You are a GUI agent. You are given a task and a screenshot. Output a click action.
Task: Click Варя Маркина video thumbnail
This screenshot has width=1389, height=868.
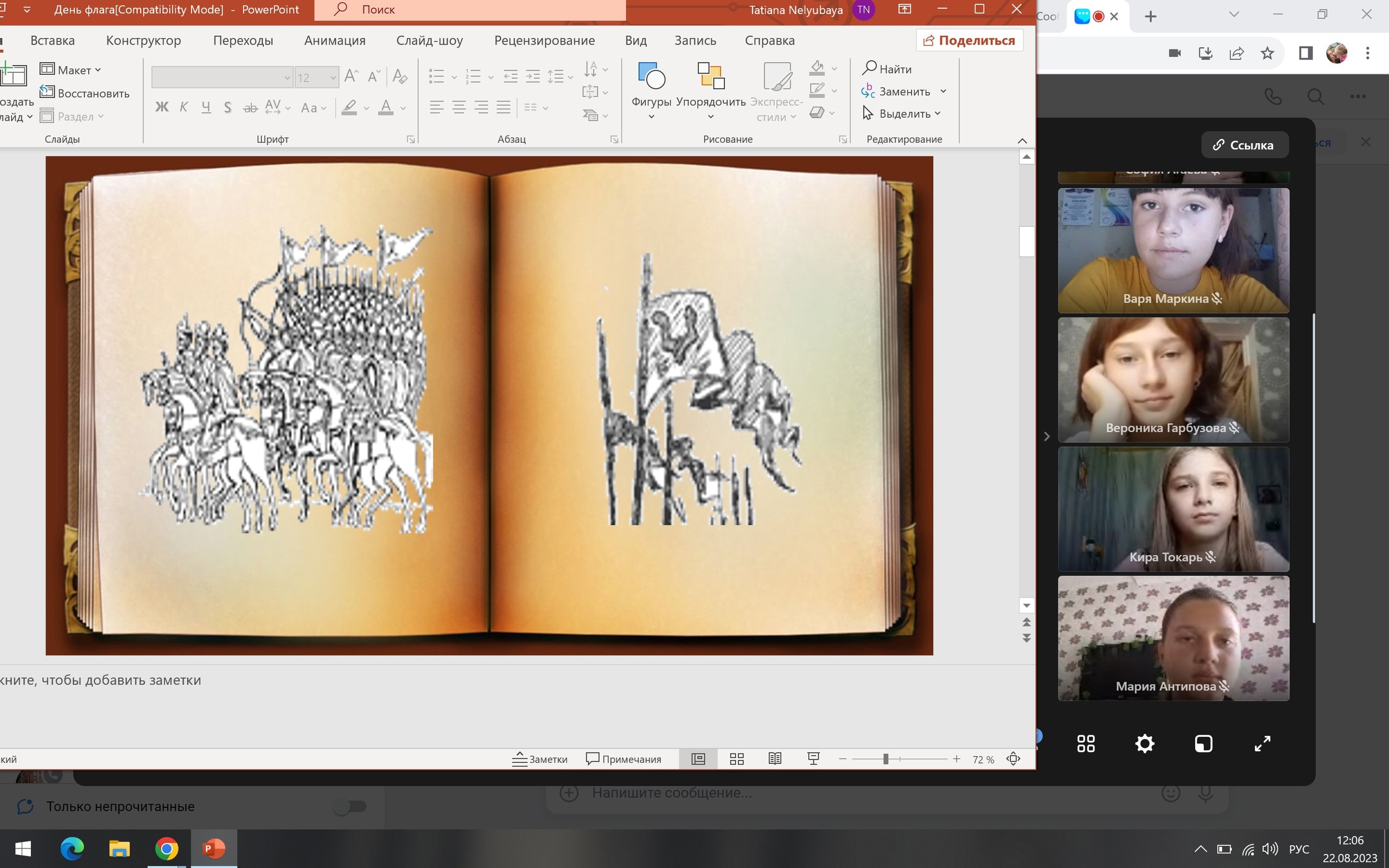[x=1173, y=250]
